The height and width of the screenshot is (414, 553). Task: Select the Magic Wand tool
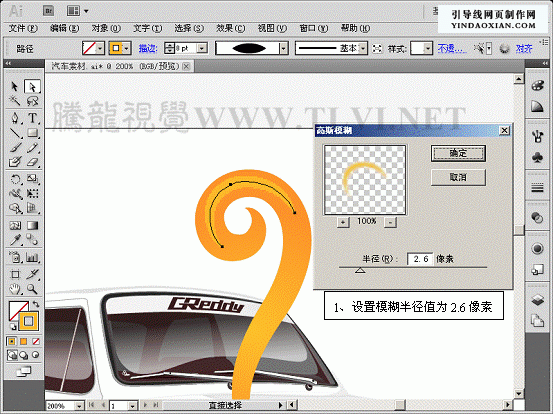click(x=14, y=101)
